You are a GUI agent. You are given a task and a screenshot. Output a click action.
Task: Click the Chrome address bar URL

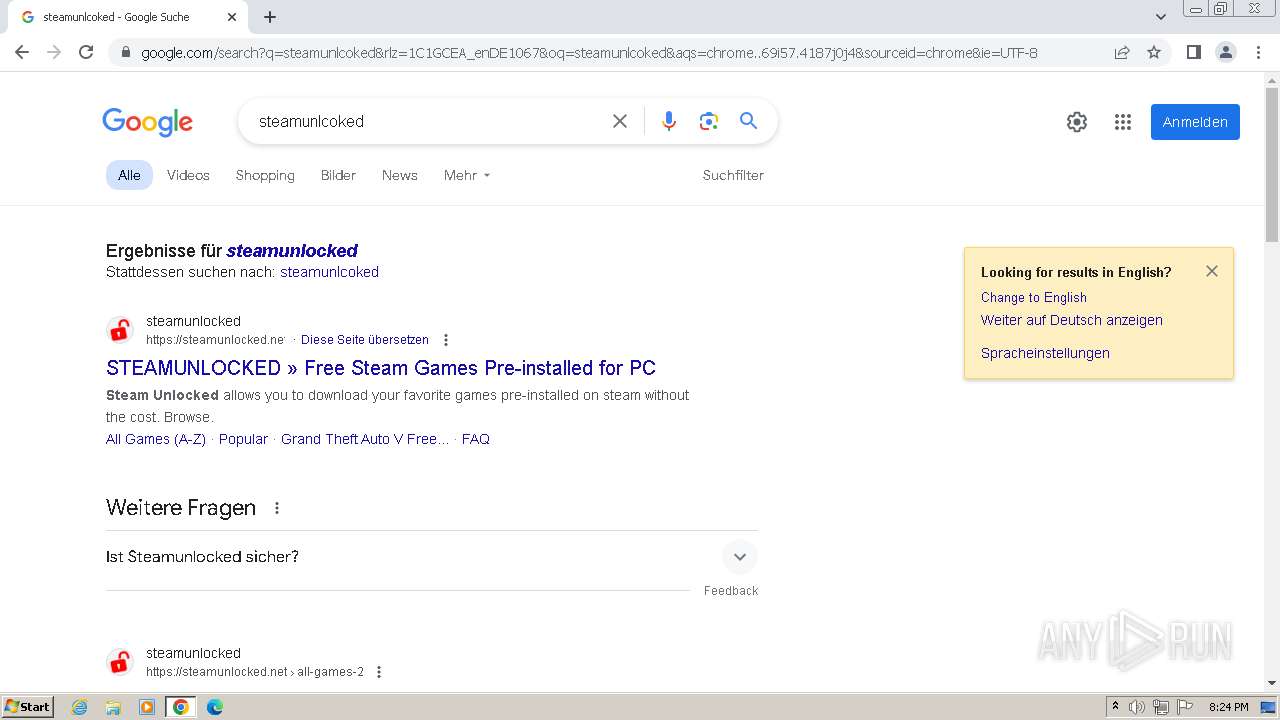click(589, 53)
